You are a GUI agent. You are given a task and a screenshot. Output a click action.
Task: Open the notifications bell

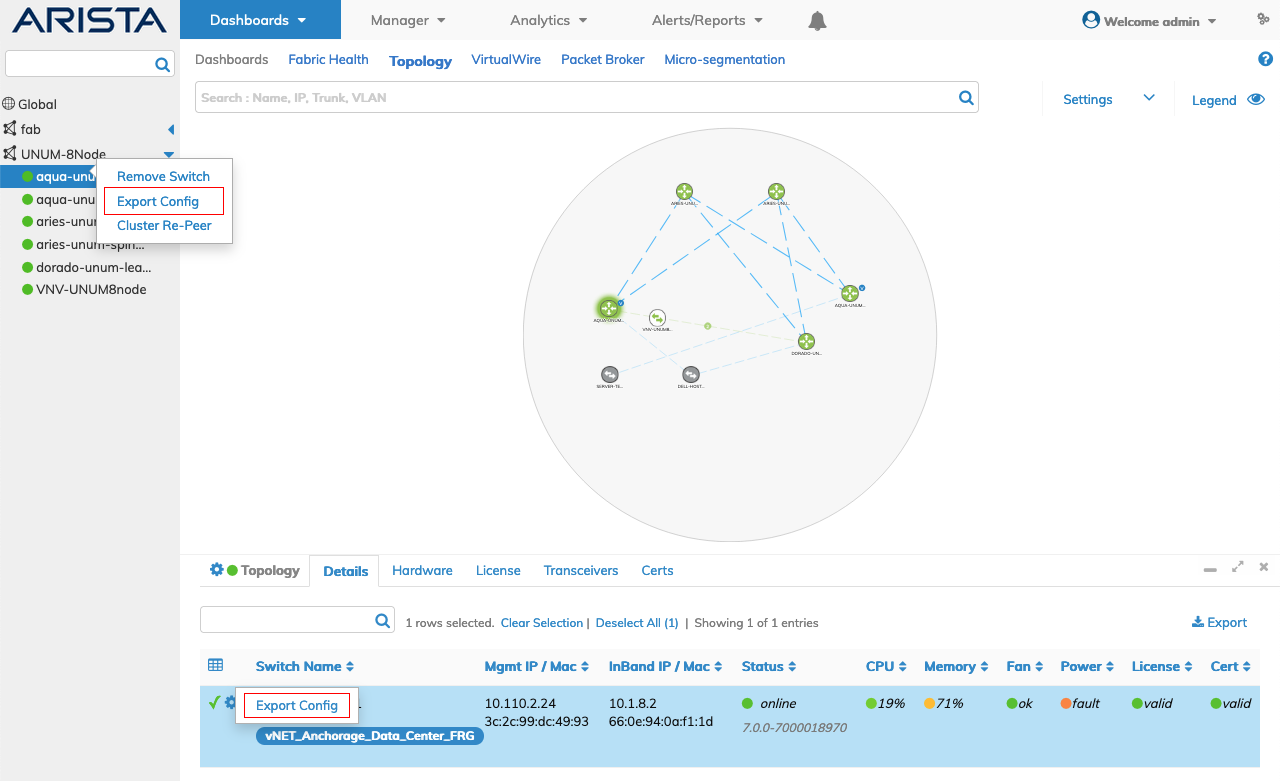(818, 21)
